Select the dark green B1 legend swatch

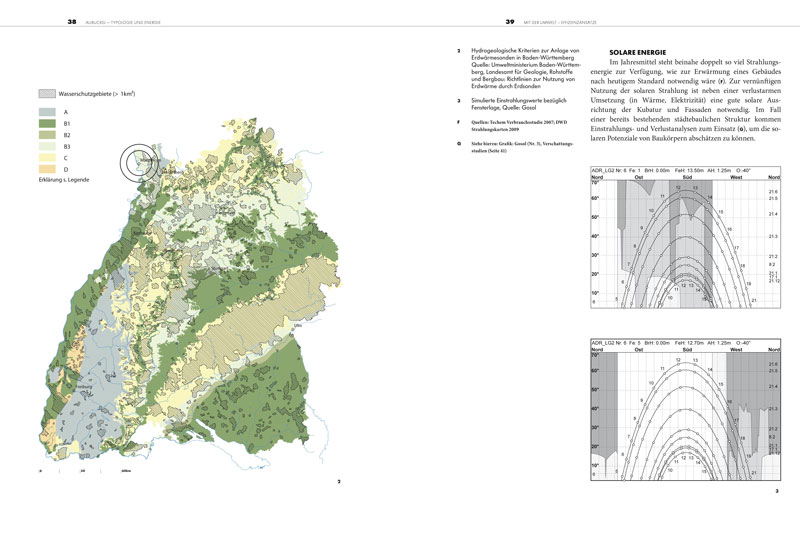click(45, 124)
